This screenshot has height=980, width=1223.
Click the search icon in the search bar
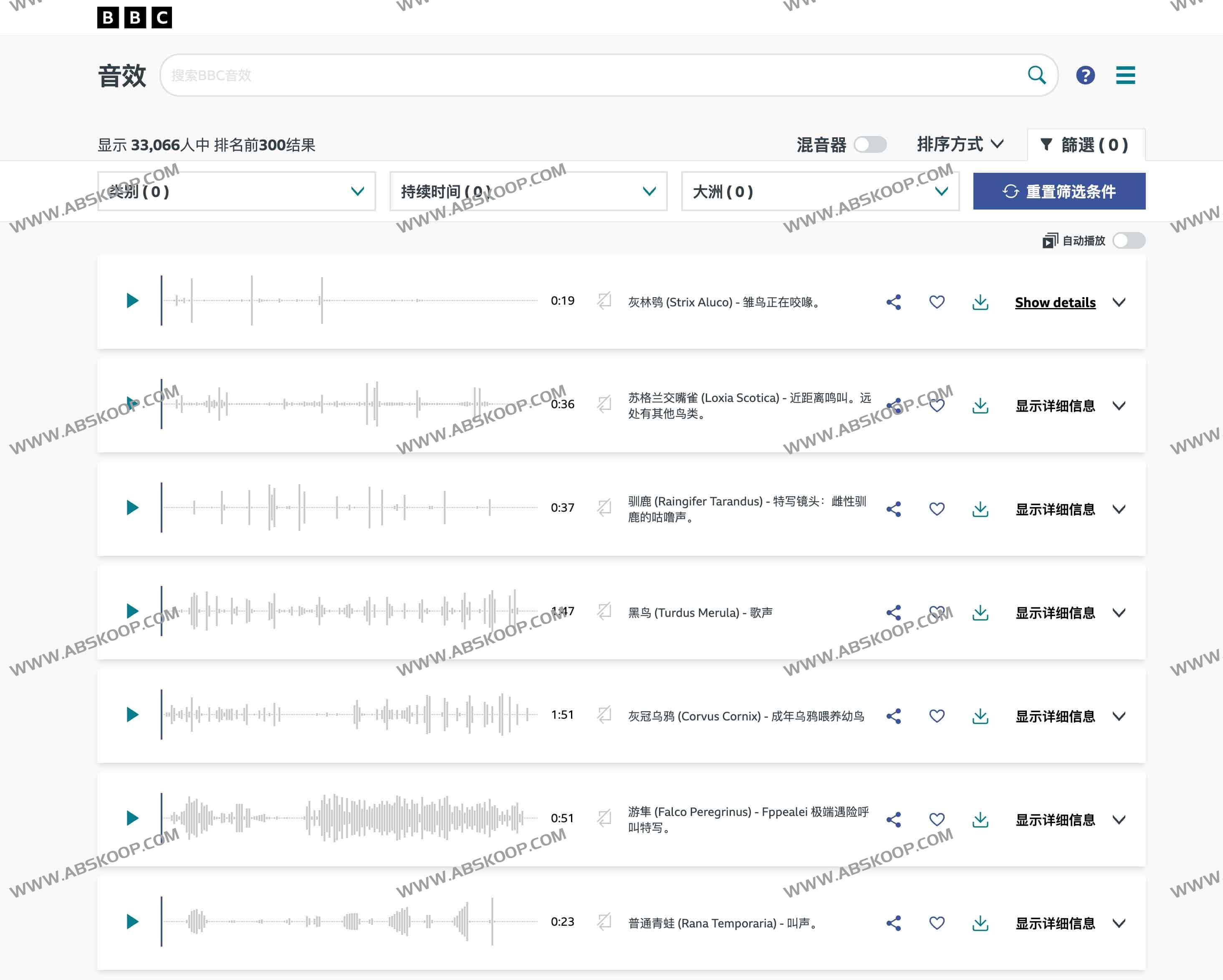1036,74
